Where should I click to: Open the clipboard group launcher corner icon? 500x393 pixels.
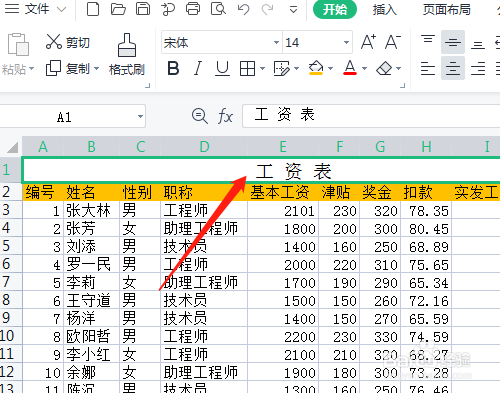[148, 86]
